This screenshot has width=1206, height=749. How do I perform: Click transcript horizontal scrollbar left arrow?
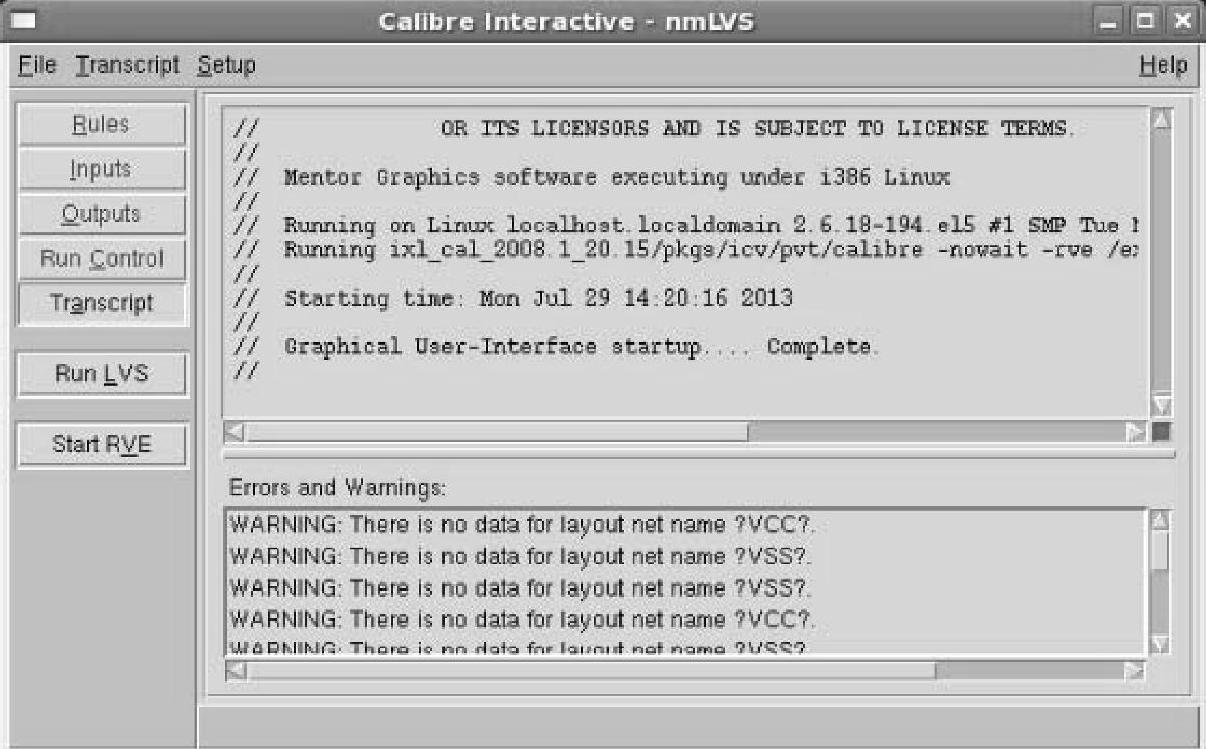pos(235,432)
